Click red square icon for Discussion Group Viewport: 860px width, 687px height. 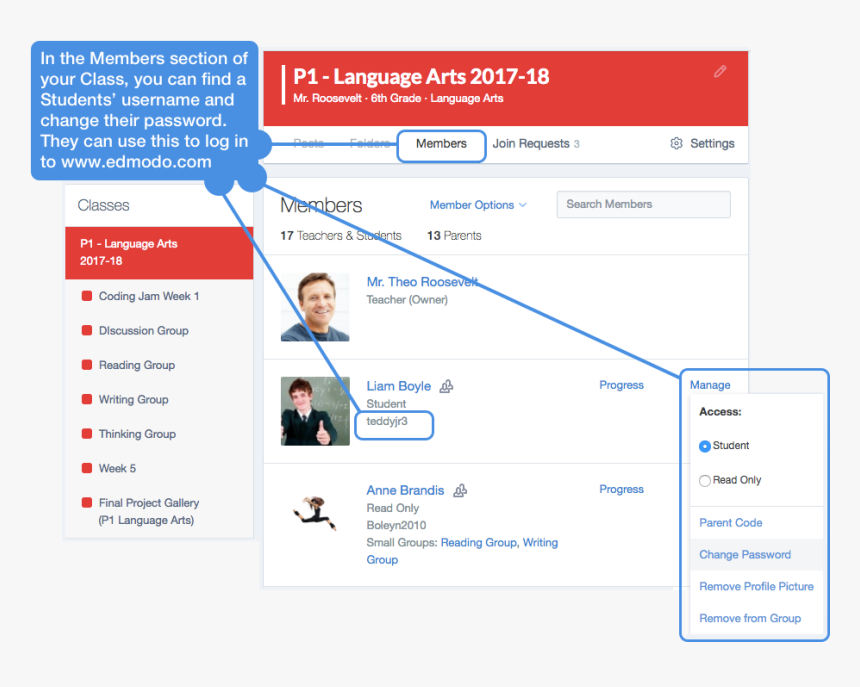coord(87,330)
